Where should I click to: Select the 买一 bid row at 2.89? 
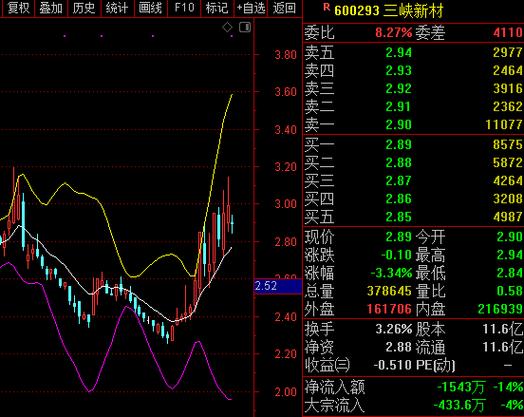(413, 145)
